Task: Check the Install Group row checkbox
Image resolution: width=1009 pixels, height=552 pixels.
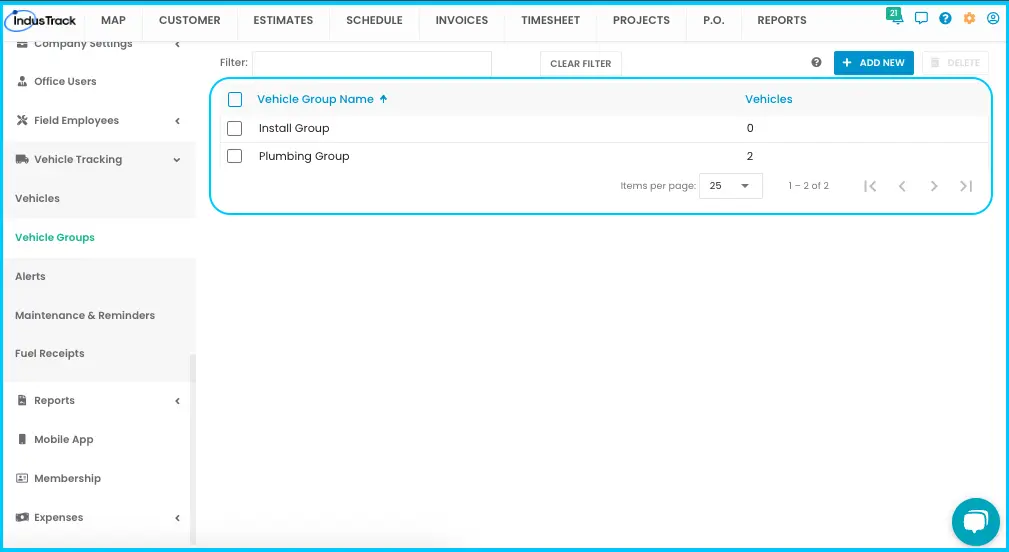Action: pos(235,128)
